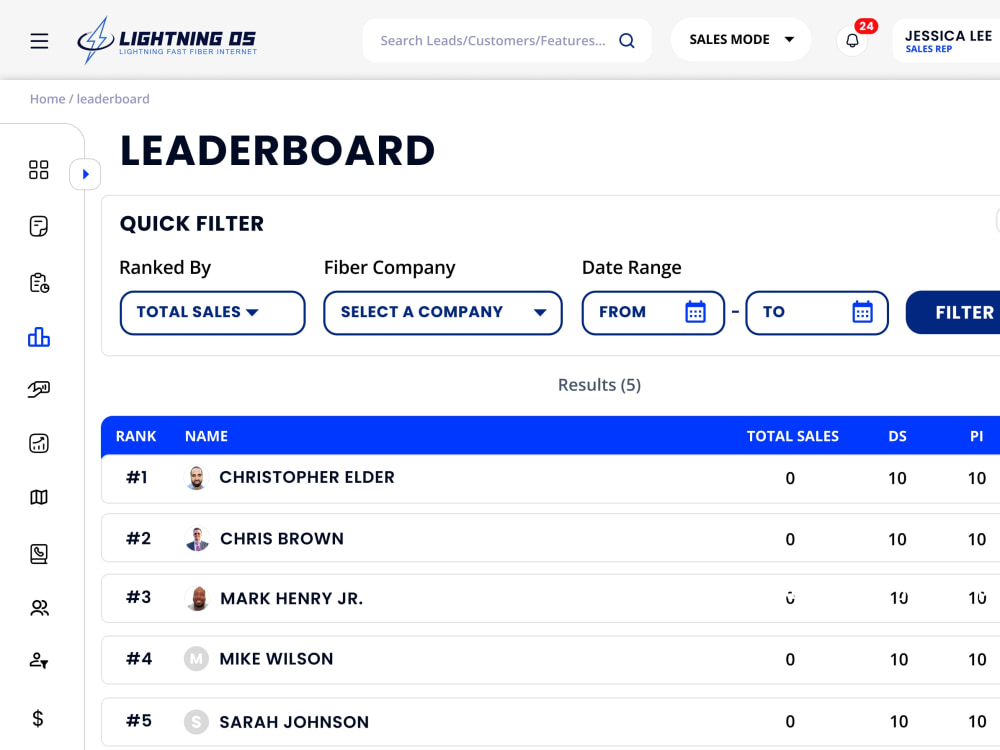This screenshot has width=1000, height=750.
Task: Go to Home breadcrumb link
Action: point(47,99)
